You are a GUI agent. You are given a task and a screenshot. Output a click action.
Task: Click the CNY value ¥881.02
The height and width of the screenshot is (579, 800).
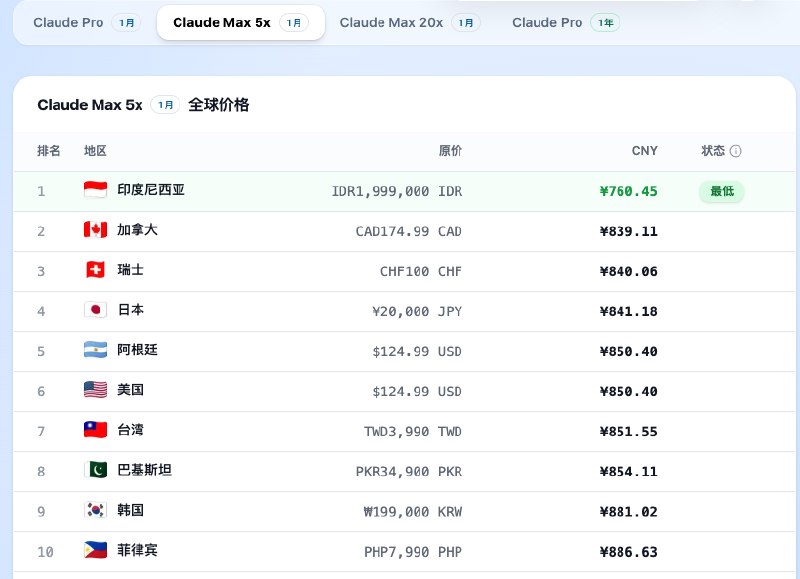(629, 512)
